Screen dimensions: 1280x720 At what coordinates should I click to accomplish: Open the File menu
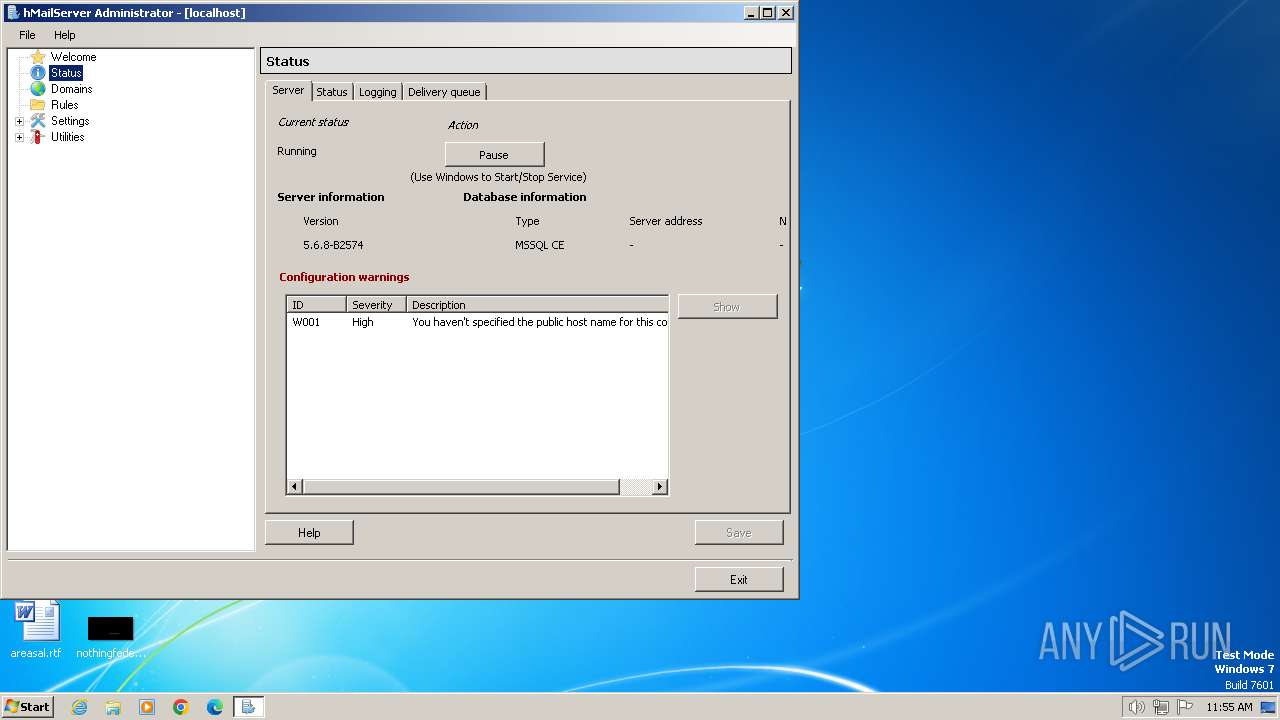(27, 35)
